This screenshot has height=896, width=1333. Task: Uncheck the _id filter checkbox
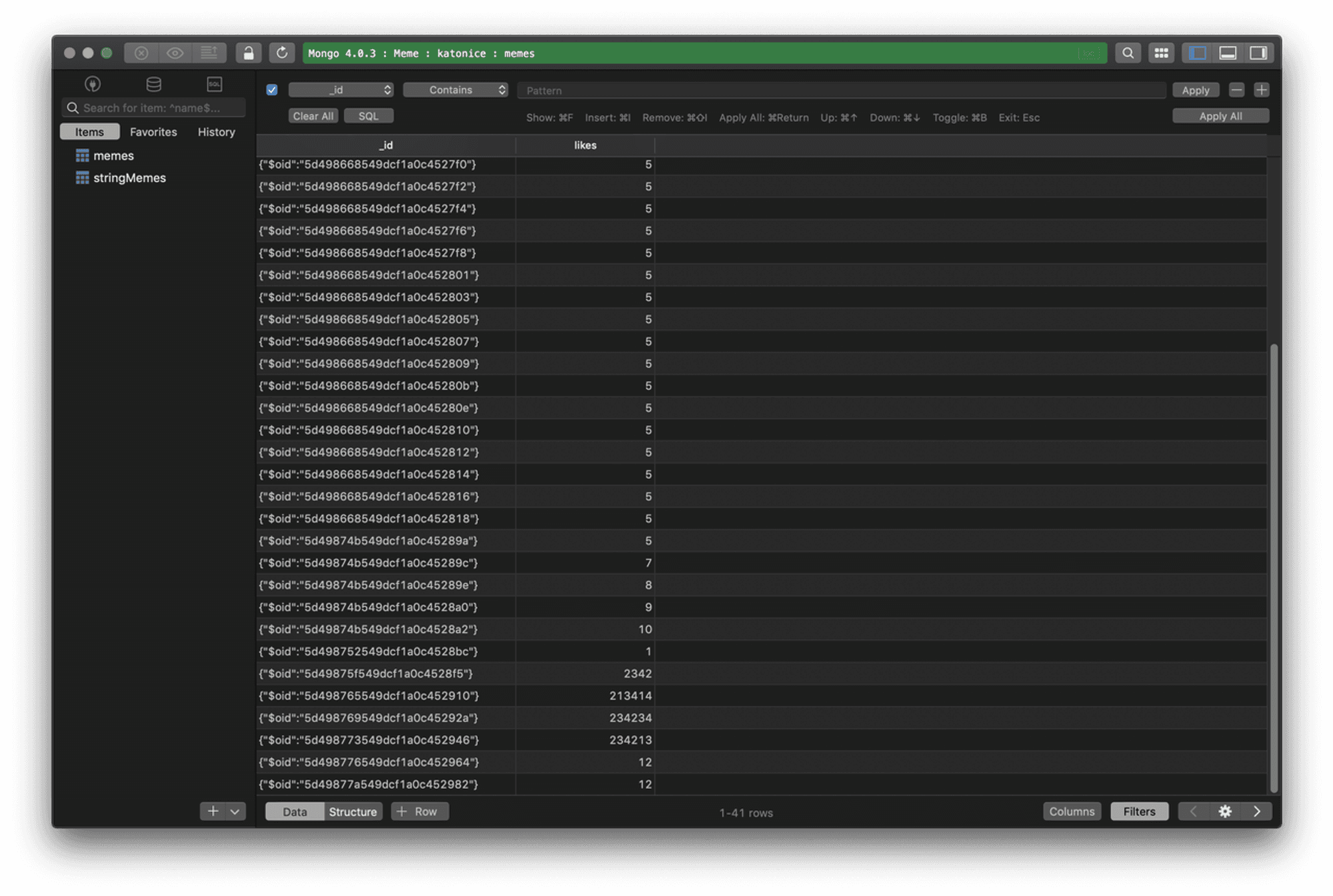pyautogui.click(x=272, y=90)
